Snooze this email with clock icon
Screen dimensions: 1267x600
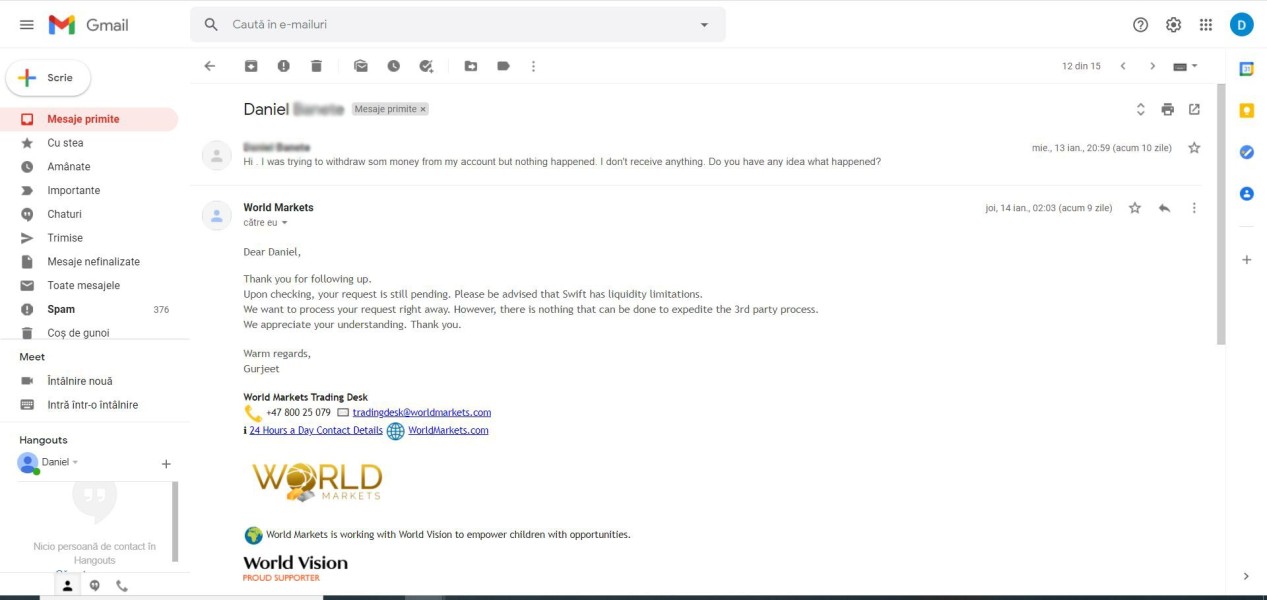tap(394, 66)
